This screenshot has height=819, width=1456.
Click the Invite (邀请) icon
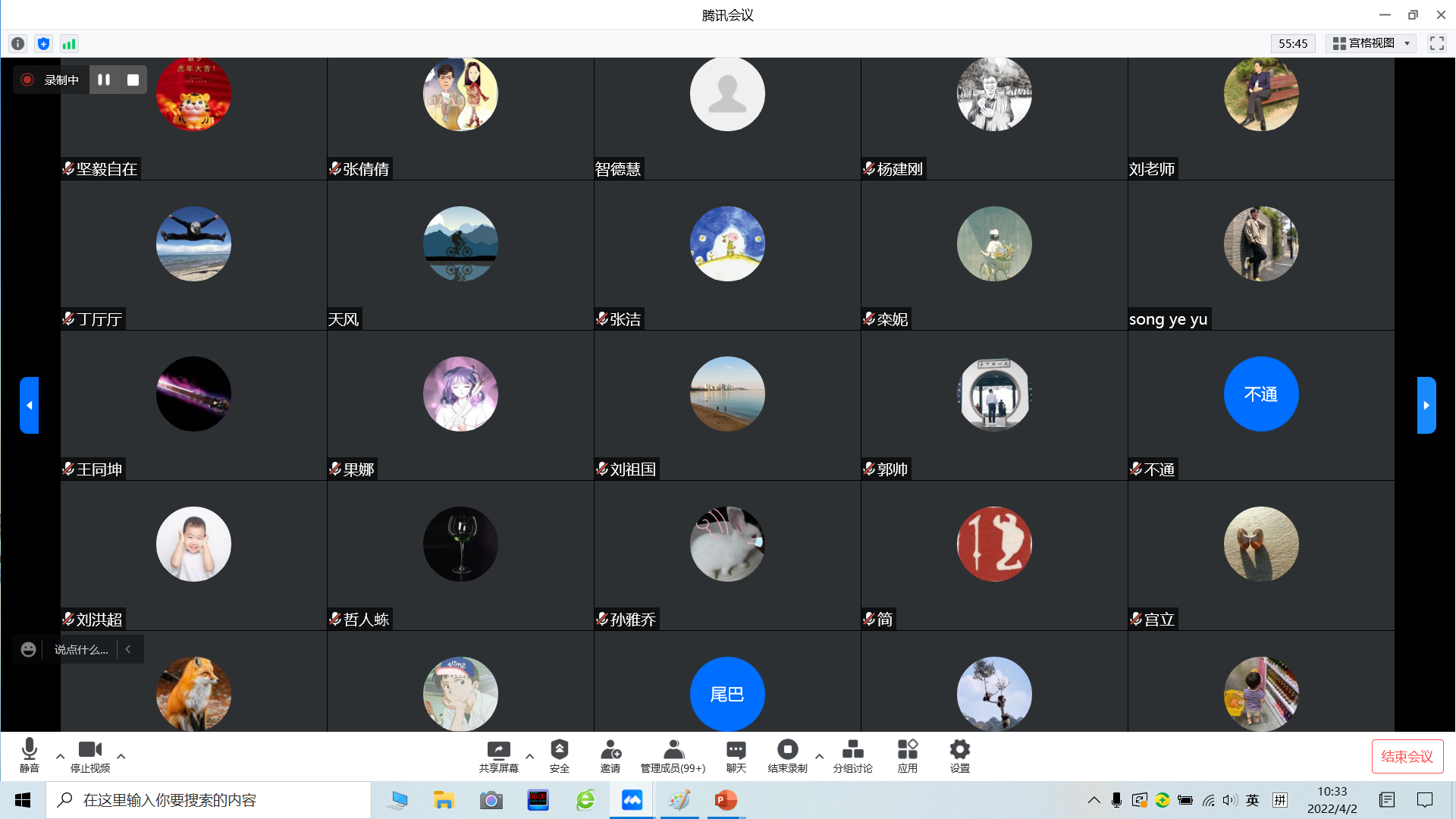pos(610,756)
